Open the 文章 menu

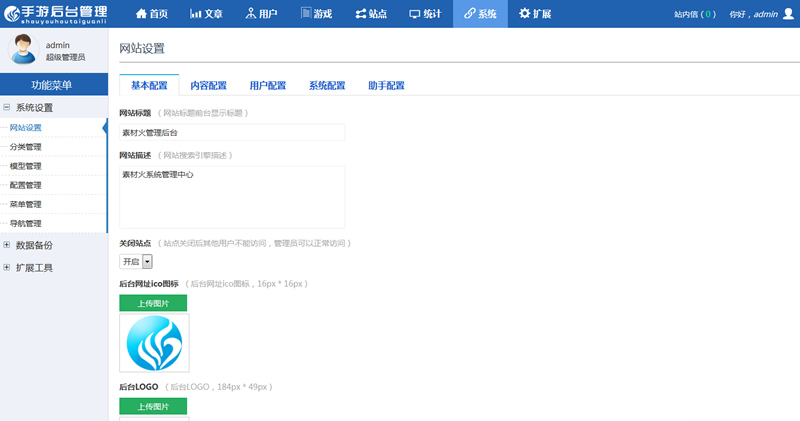coord(207,14)
